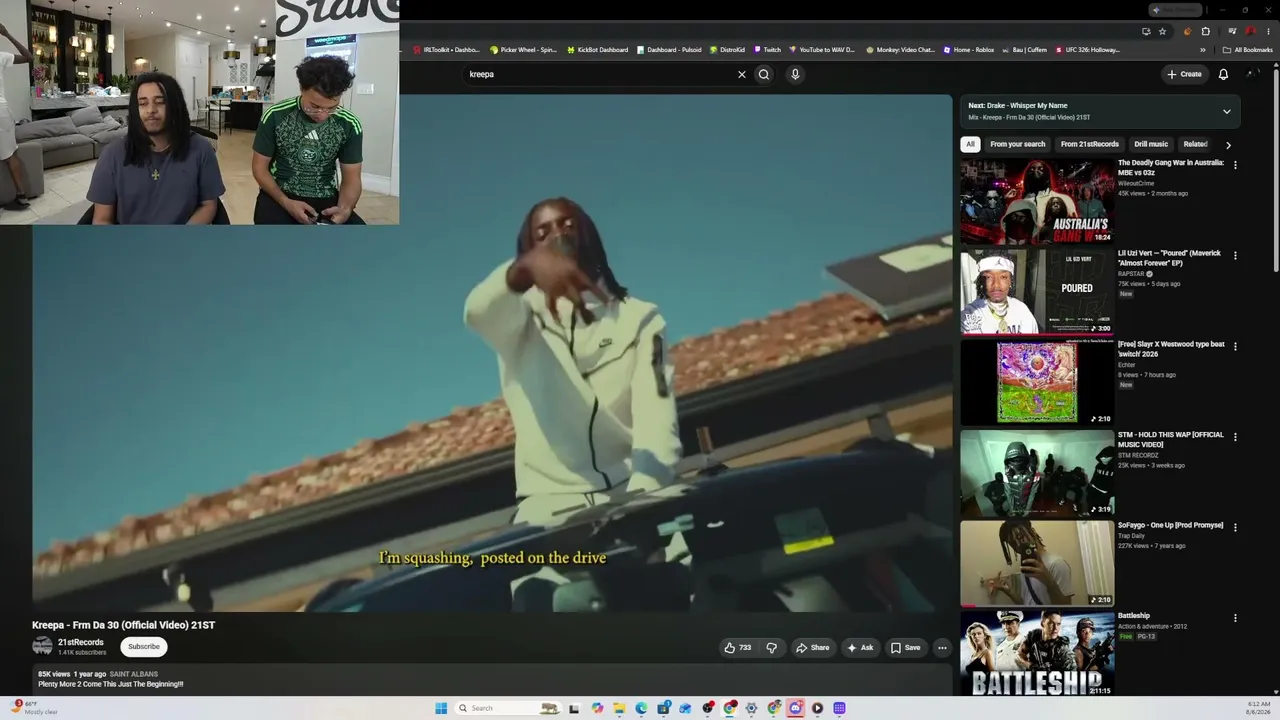Open the Chrome three-dot menu
Screen dimensions: 1280x720
click(x=1268, y=31)
